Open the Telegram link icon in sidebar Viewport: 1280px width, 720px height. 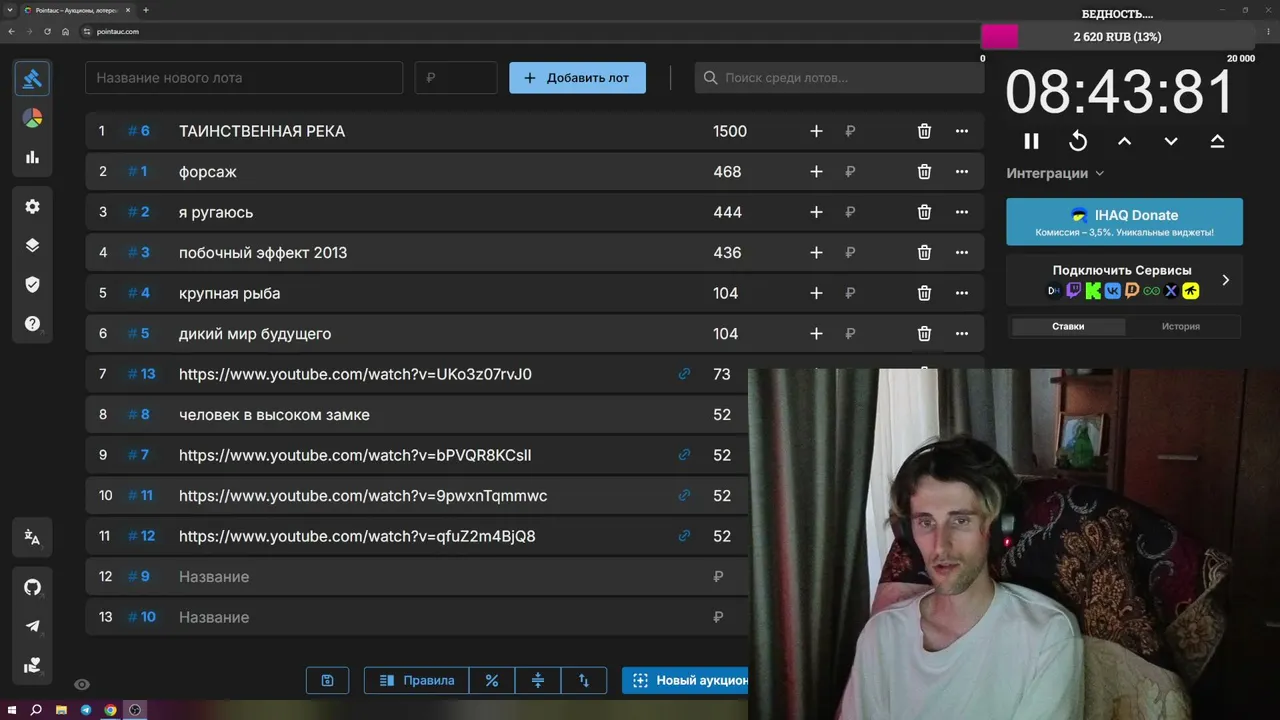point(32,626)
